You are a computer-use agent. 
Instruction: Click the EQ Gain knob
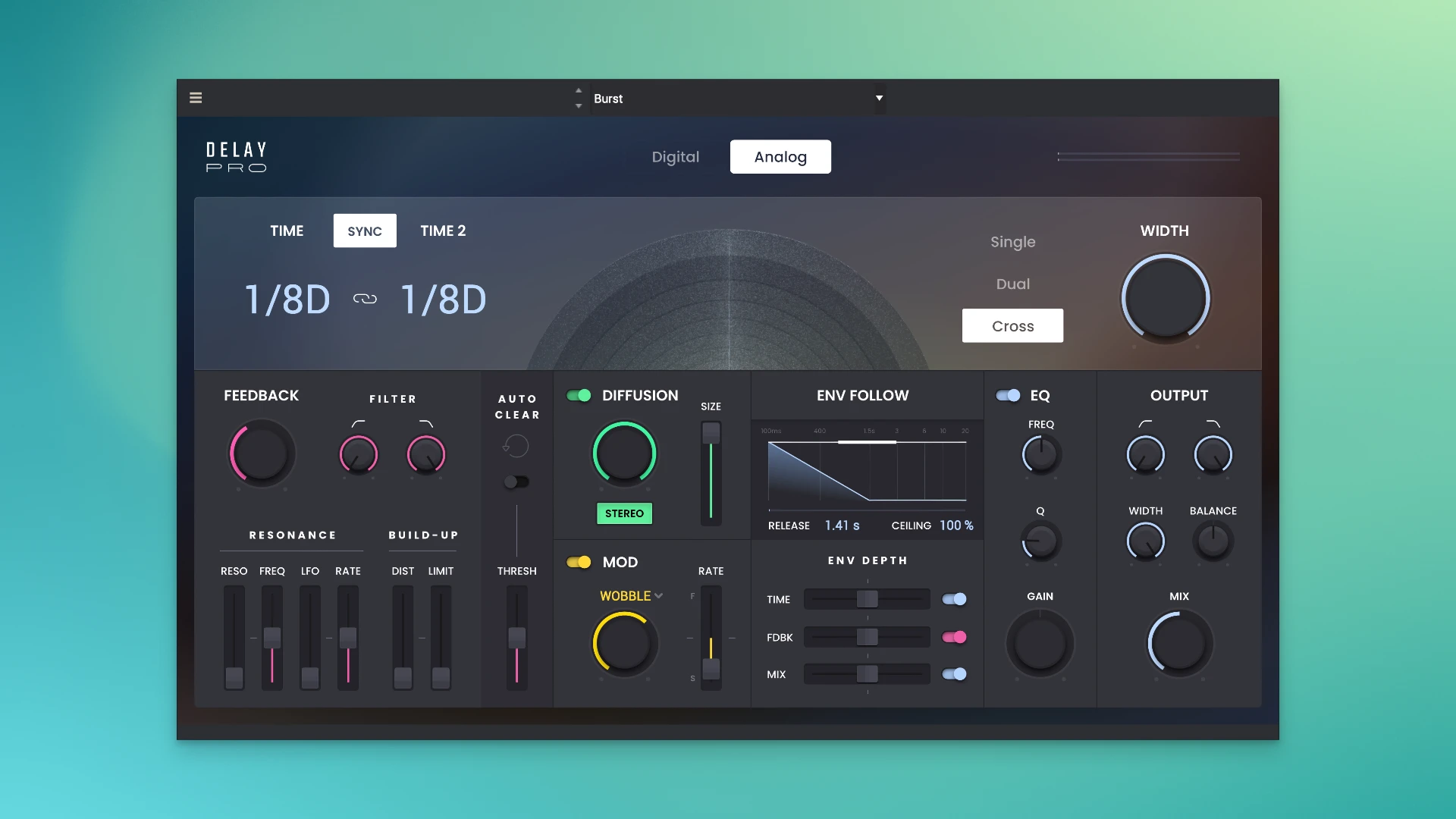click(1040, 642)
